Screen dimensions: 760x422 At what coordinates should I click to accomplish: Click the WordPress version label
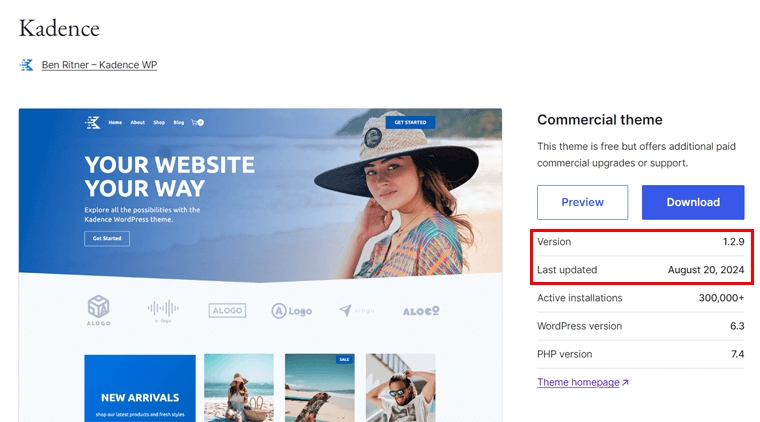(579, 326)
